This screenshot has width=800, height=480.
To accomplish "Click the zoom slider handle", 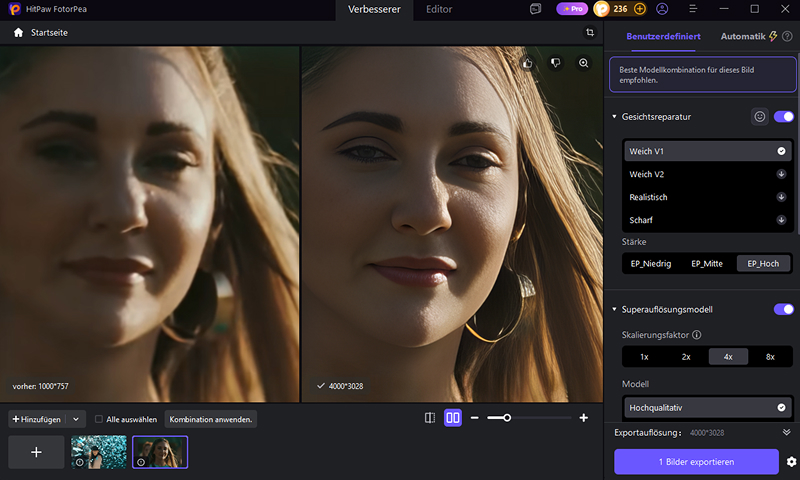I will pyautogui.click(x=507, y=418).
